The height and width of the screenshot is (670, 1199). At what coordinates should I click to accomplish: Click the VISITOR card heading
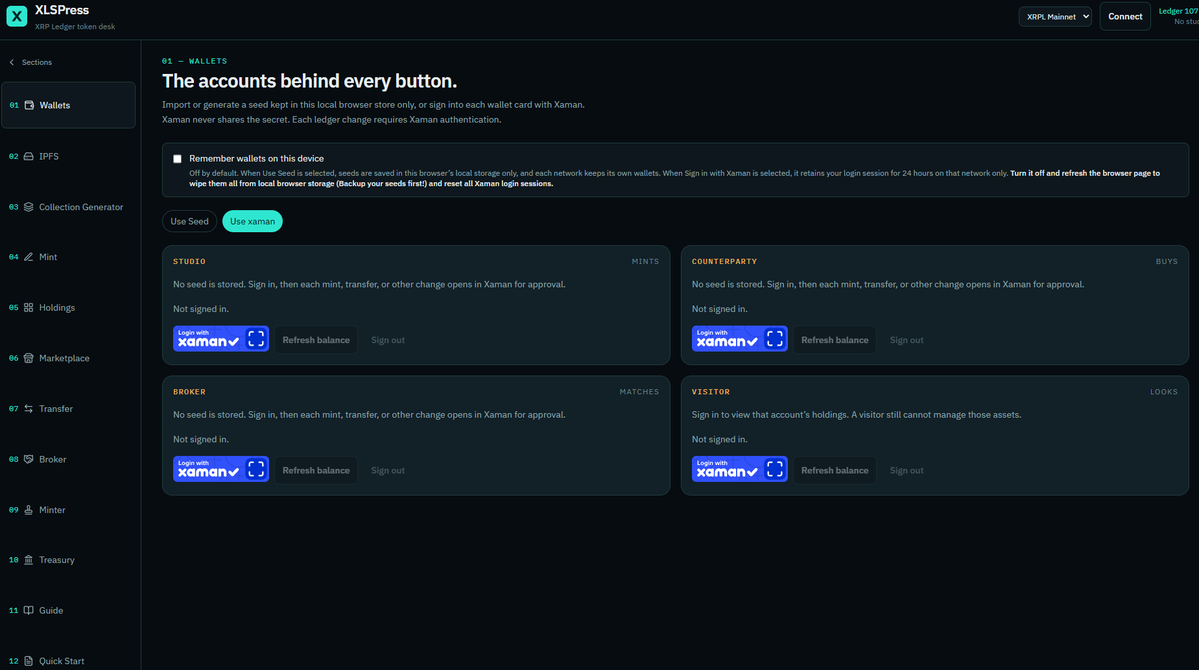point(710,392)
